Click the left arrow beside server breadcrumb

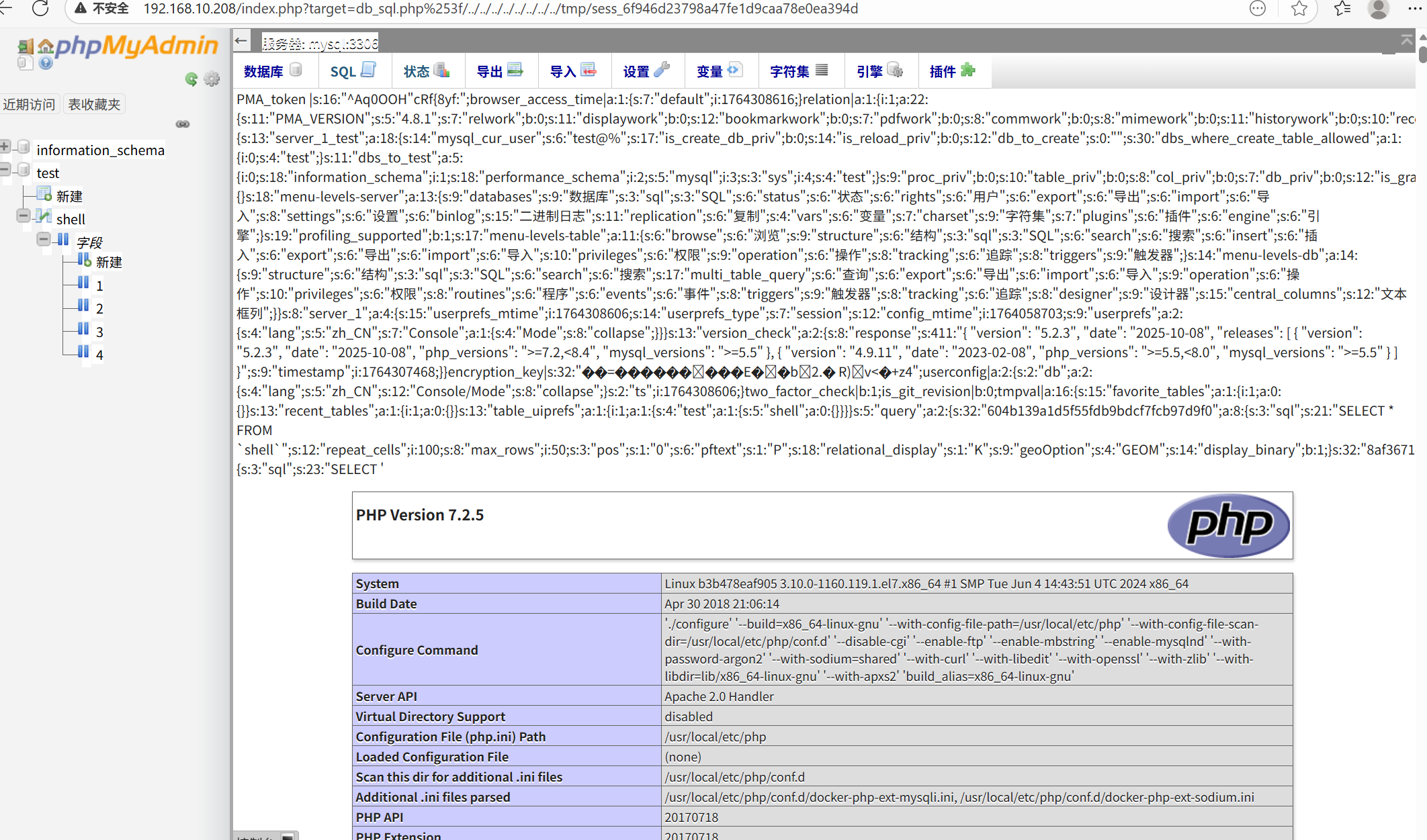241,42
